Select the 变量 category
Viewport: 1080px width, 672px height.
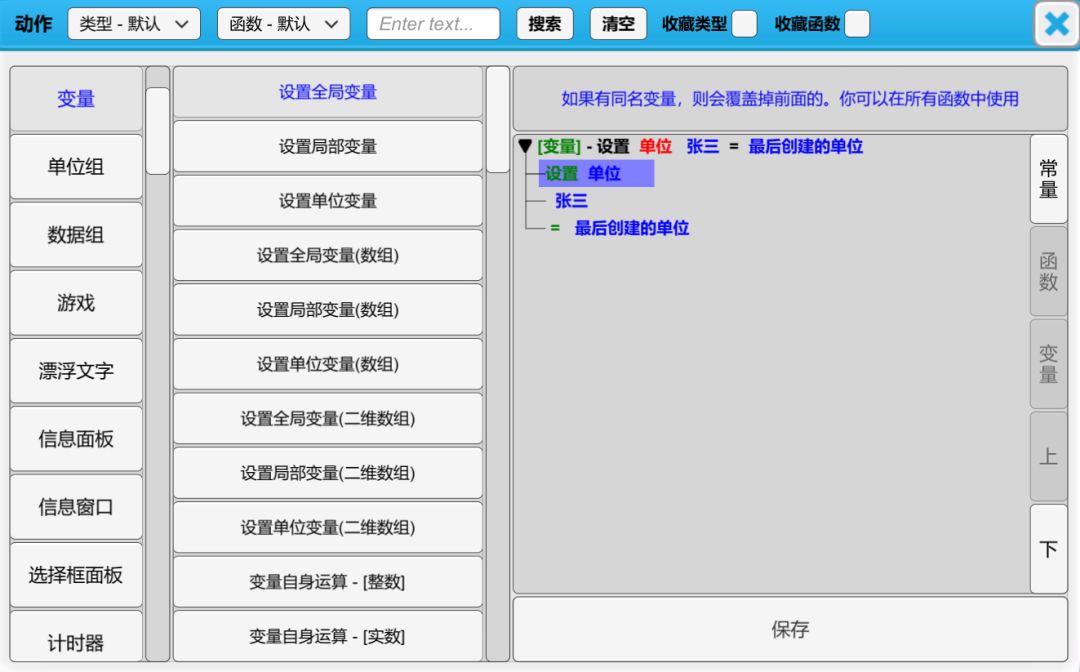point(76,99)
